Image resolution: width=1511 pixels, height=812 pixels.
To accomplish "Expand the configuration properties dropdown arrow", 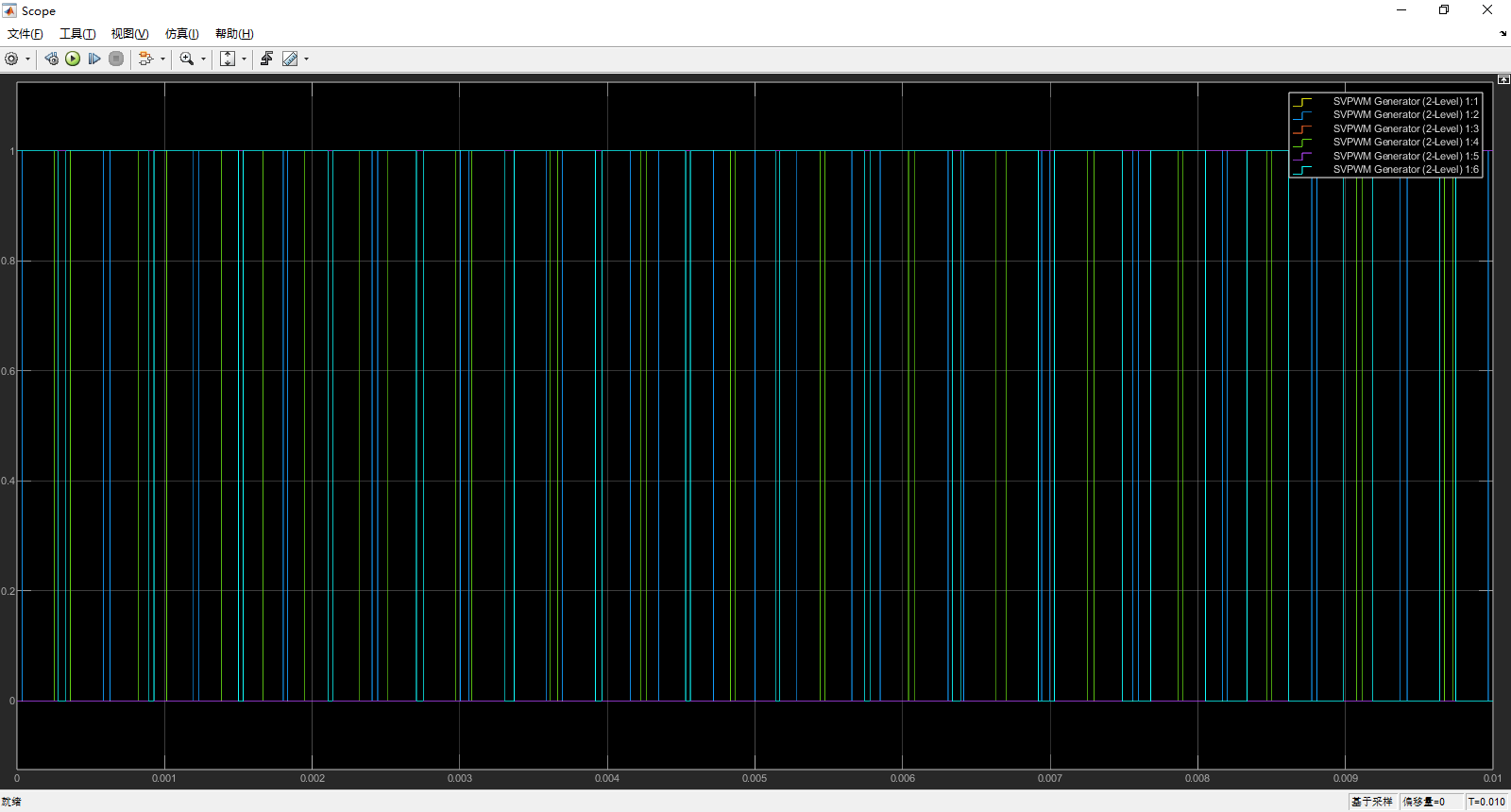I will click(27, 59).
